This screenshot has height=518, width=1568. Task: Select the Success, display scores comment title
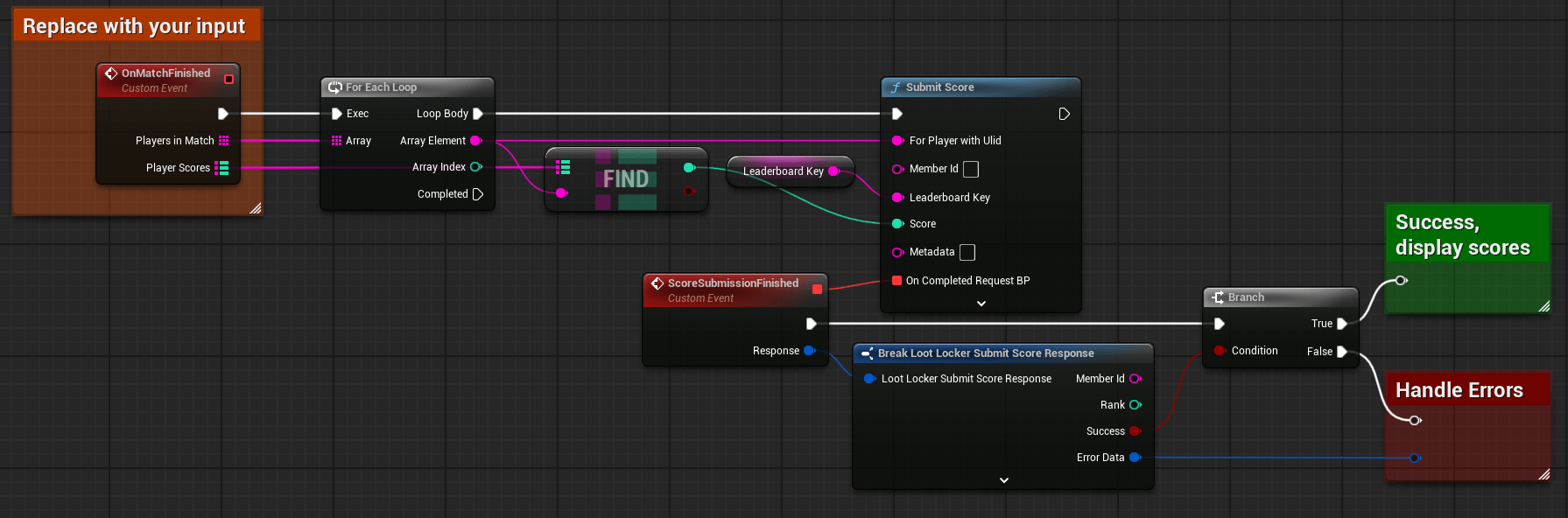pyautogui.click(x=1462, y=234)
